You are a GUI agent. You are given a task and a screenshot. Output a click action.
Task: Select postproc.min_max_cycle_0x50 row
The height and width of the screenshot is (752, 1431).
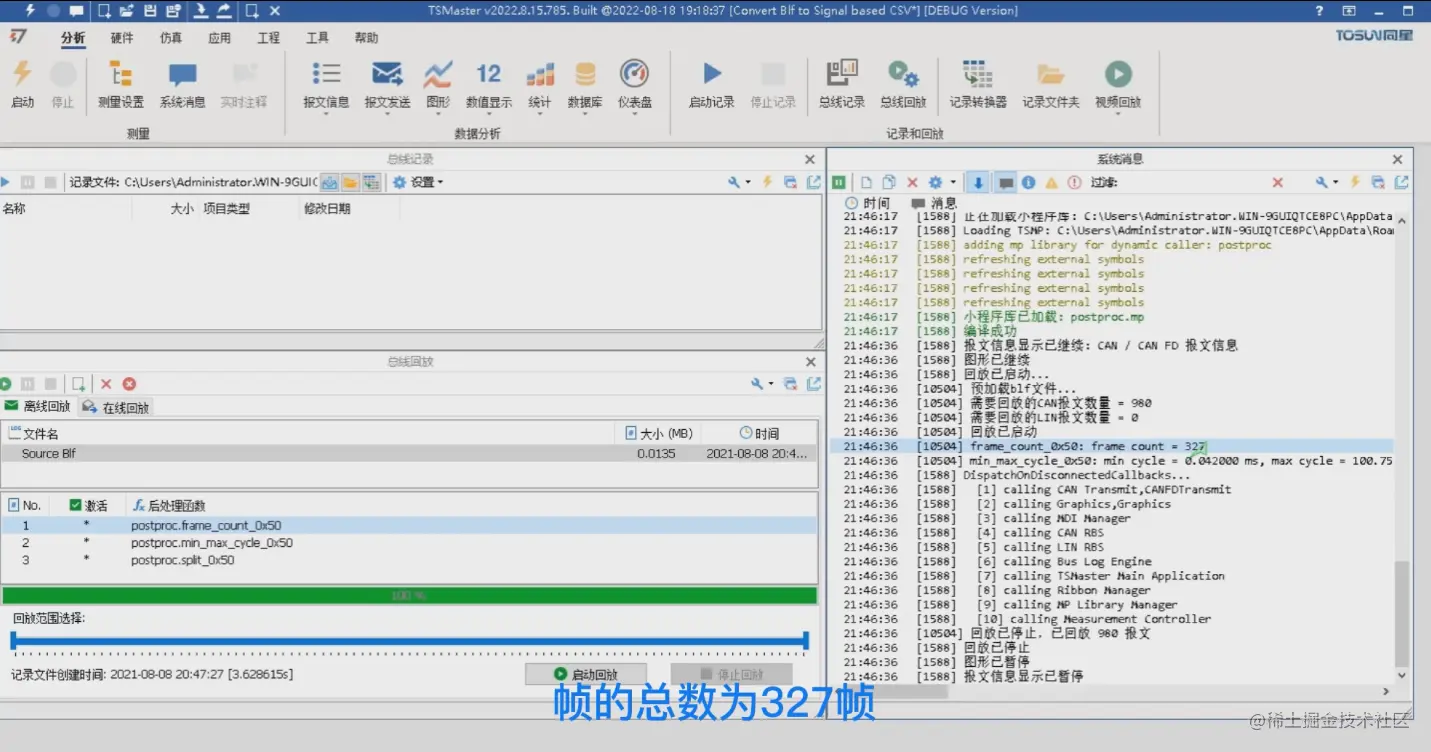coord(409,543)
